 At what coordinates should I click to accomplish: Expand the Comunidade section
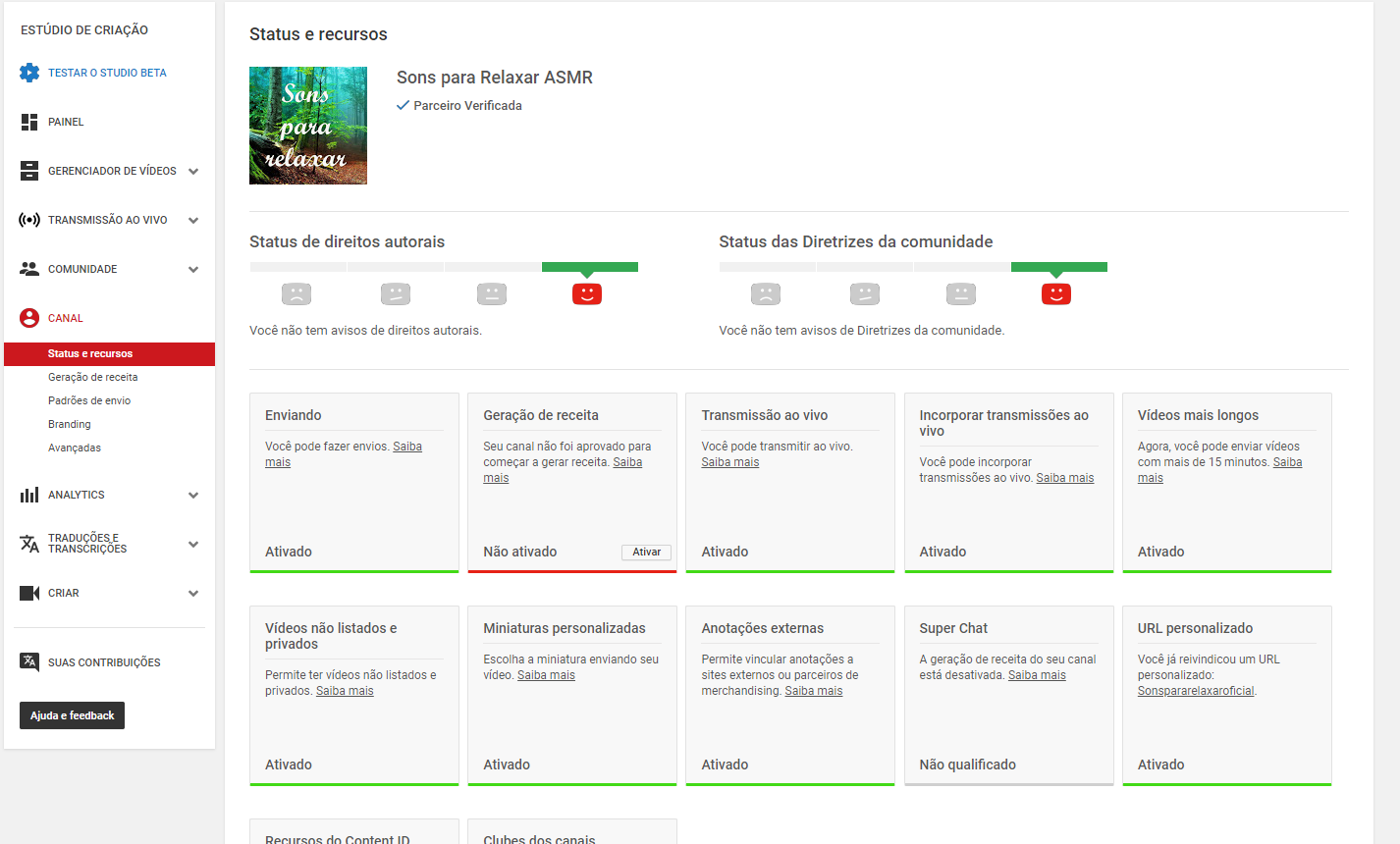click(193, 269)
